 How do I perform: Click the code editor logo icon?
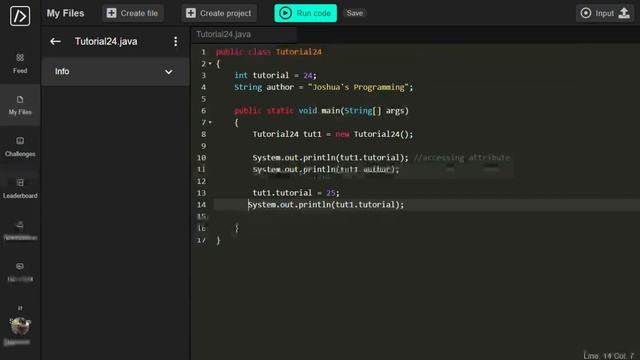click(x=20, y=16)
